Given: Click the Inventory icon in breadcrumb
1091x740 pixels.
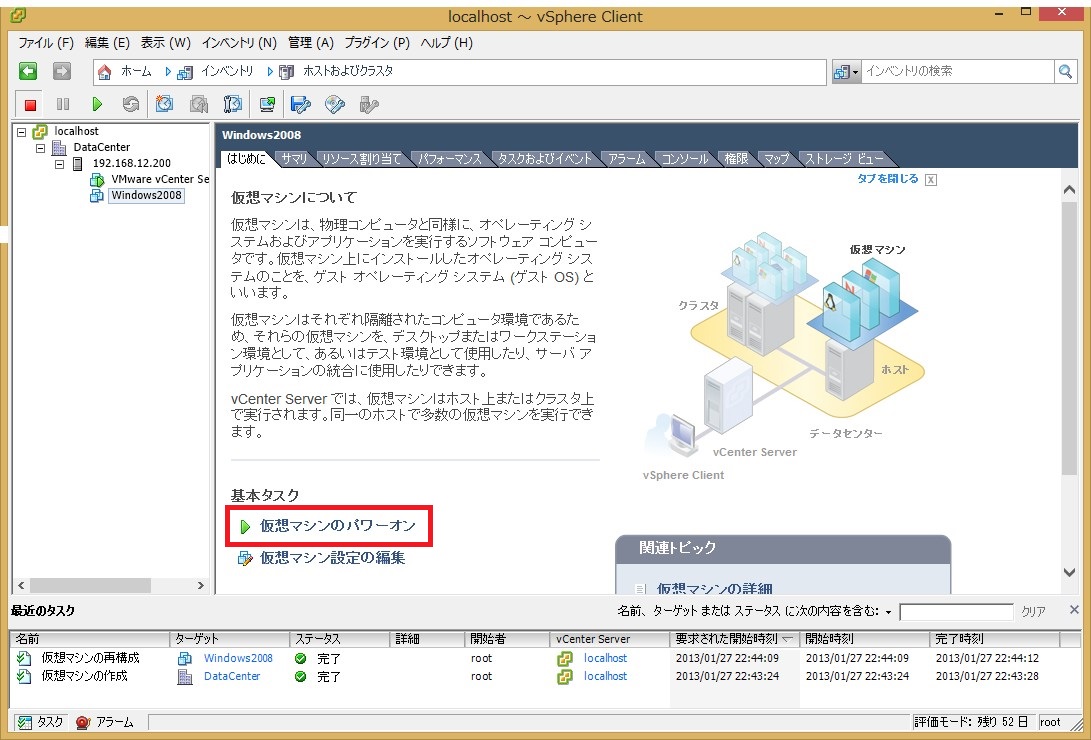Looking at the screenshot, I should [185, 72].
